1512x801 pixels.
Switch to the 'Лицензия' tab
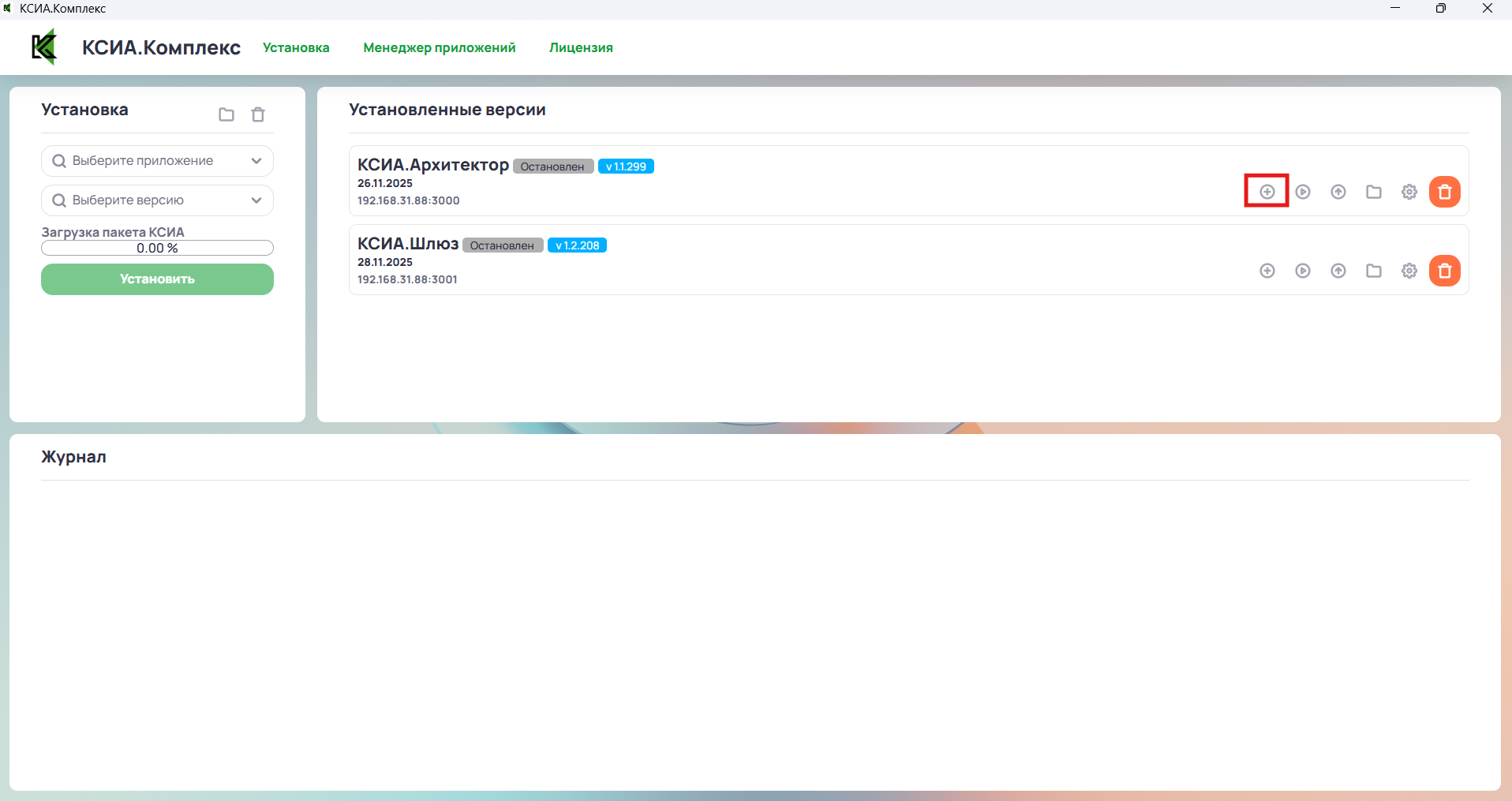pos(581,47)
